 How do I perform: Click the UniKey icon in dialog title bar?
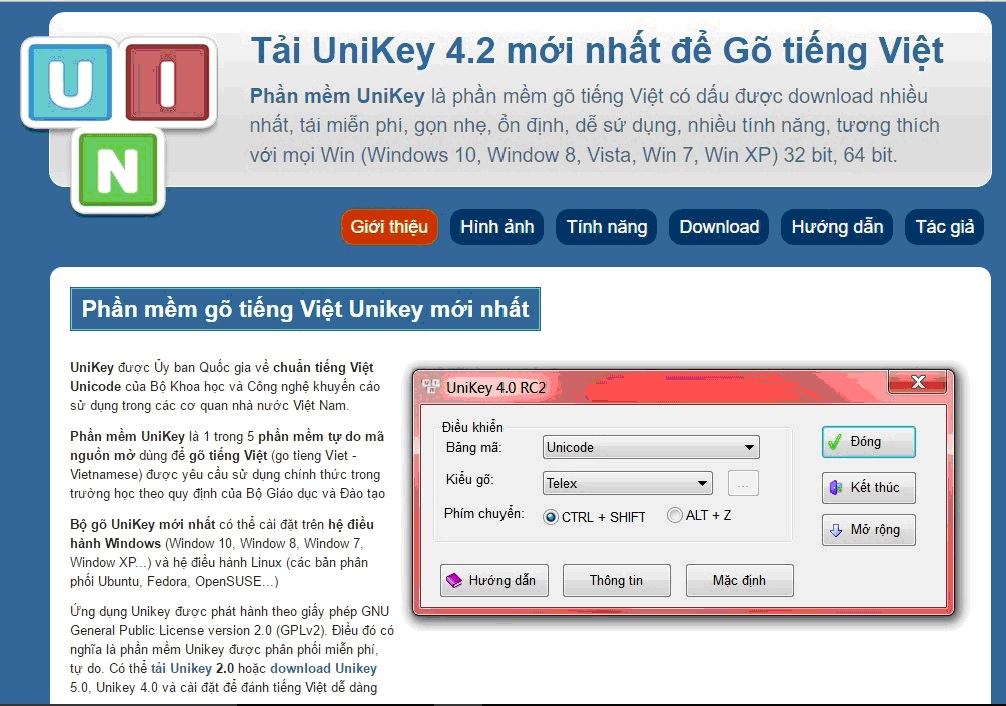[431, 382]
